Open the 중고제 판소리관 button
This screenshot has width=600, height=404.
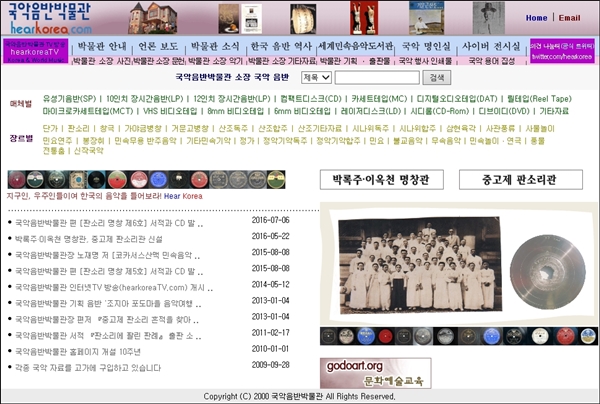click(x=507, y=180)
